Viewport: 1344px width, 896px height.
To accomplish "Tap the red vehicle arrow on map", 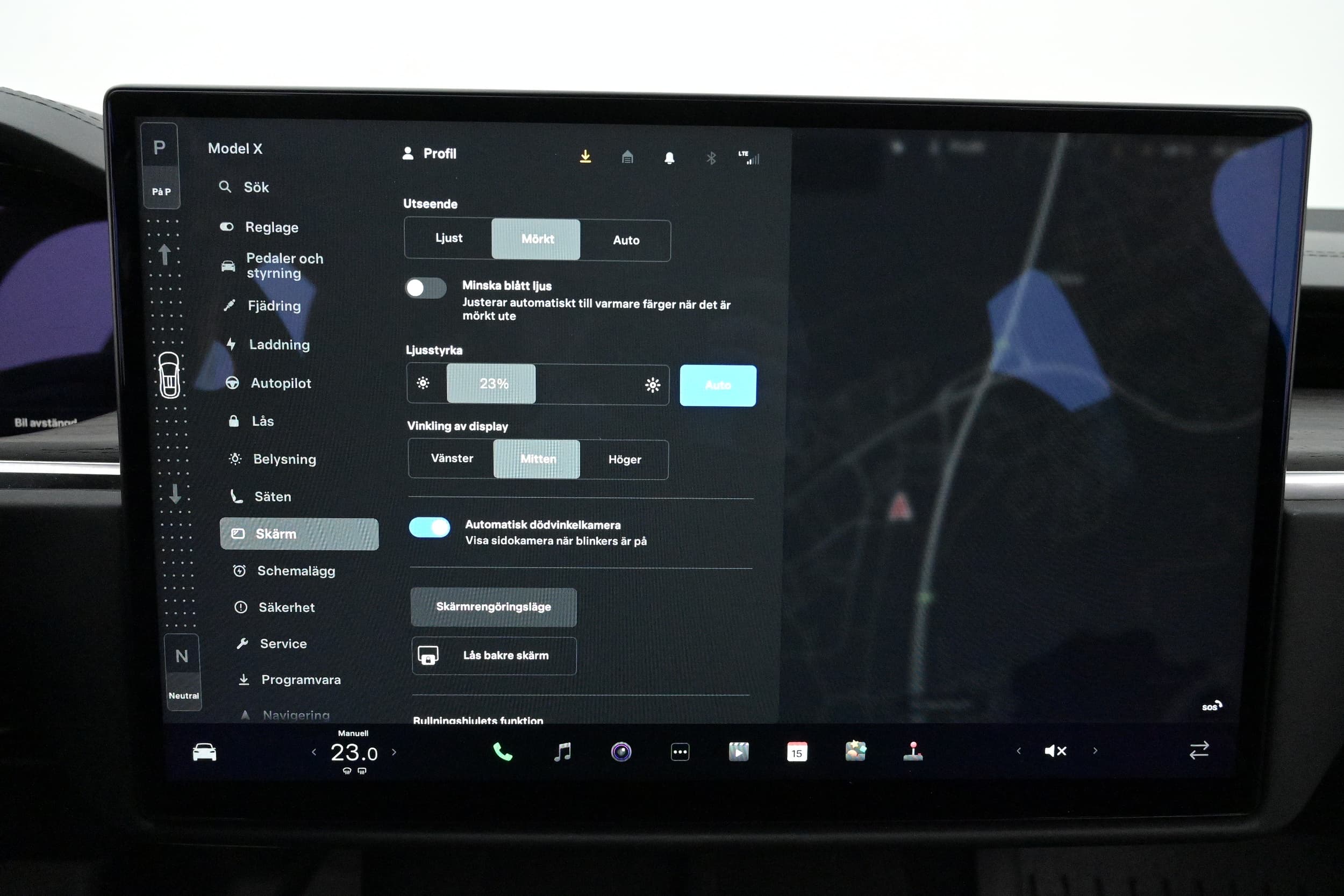I will [x=899, y=507].
